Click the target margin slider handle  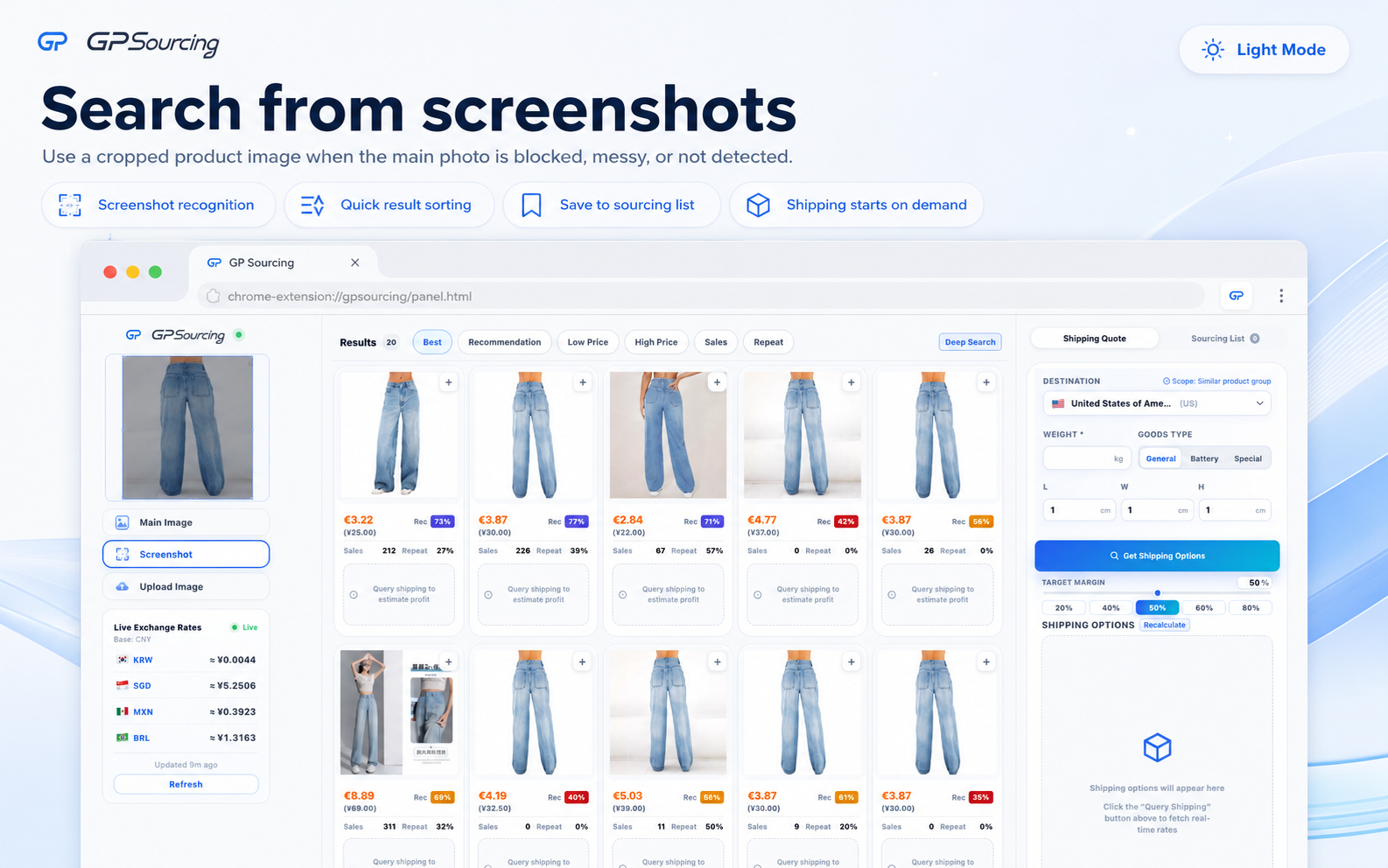(x=1157, y=592)
